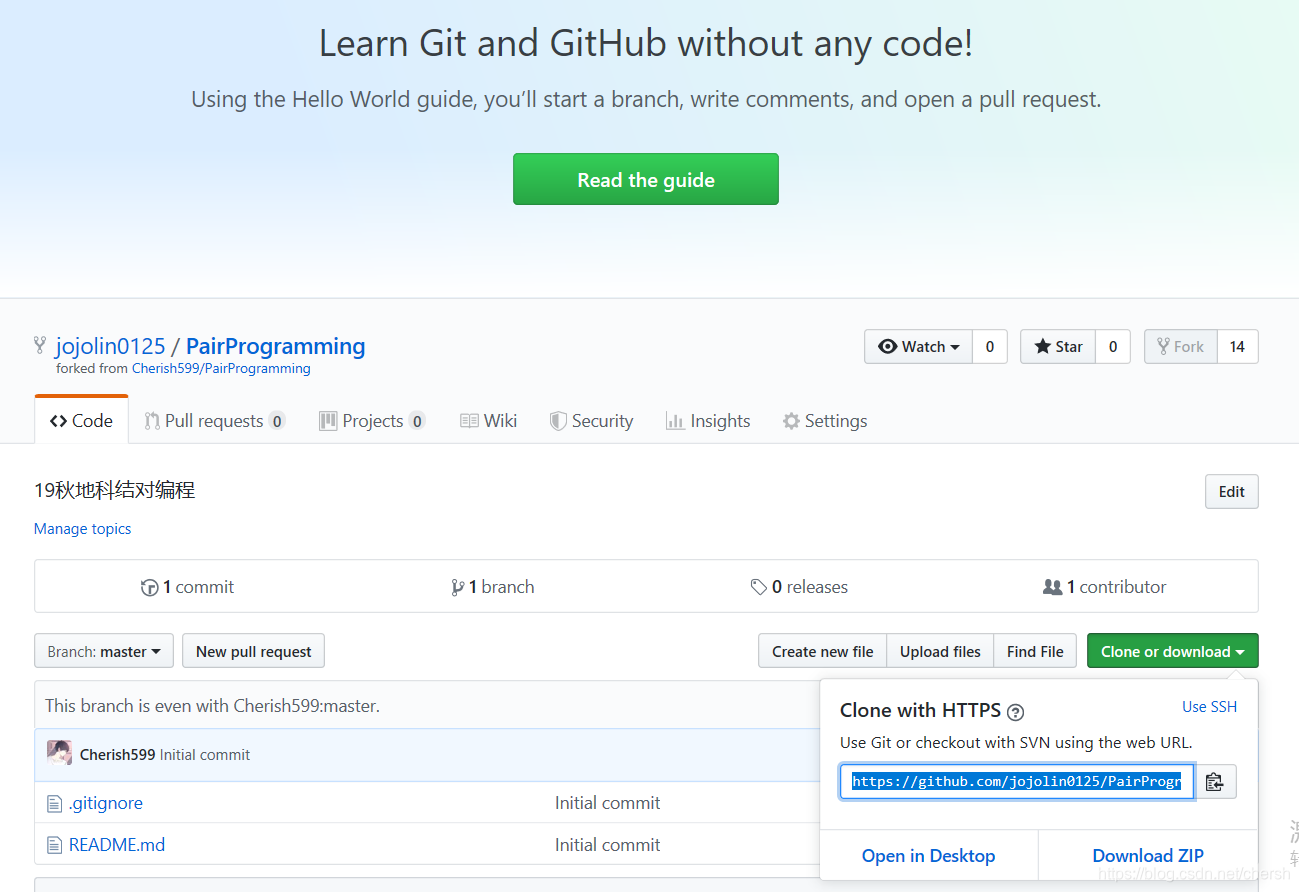Viewport: 1299px width, 892px height.
Task: Open the .gitignore file
Action: coord(105,802)
